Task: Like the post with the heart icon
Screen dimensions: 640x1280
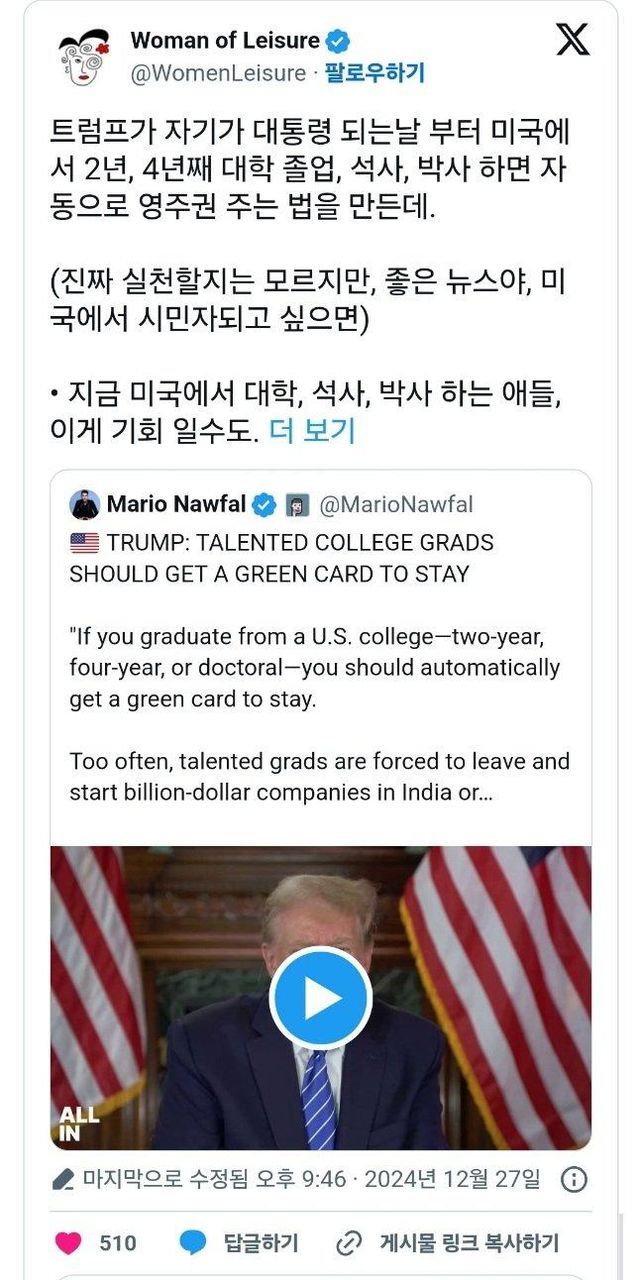Action: pyautogui.click(x=68, y=1243)
